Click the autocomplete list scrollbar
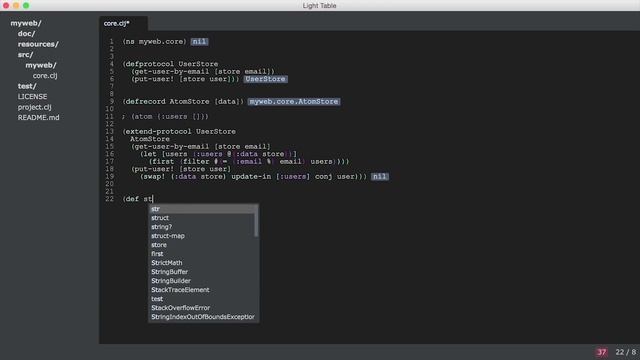 click(x=256, y=221)
